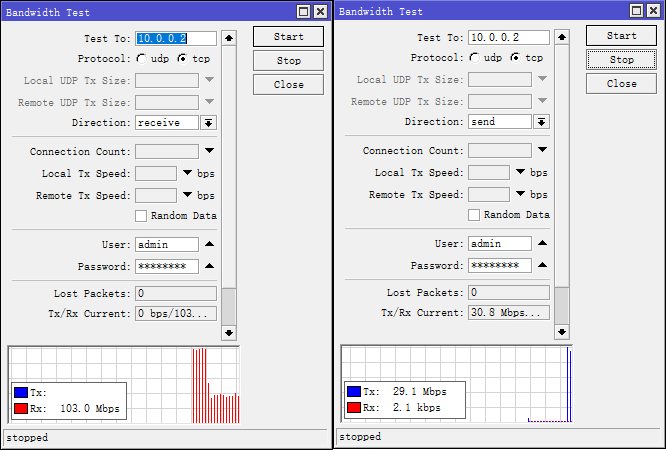Viewport: 666px width, 450px height.
Task: Open Direction dropdown showing send
Action: 541,122
